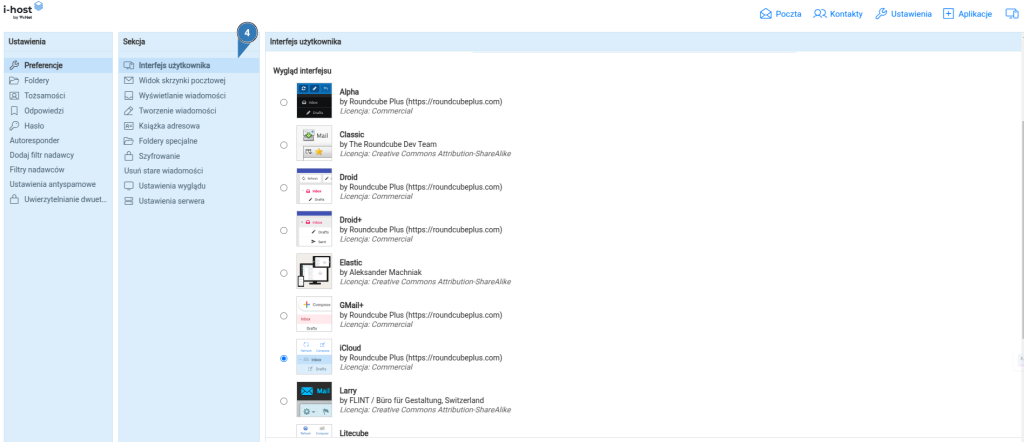Open Ustawienia antyspamowe

tap(58, 184)
